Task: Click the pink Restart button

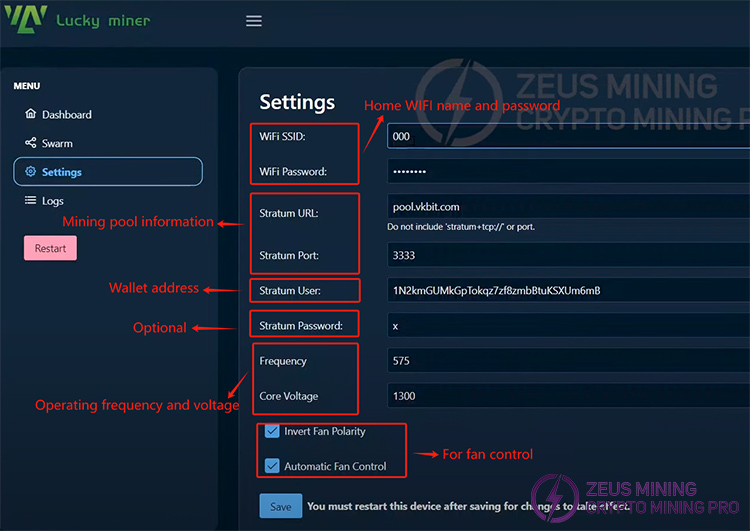Action: point(50,248)
